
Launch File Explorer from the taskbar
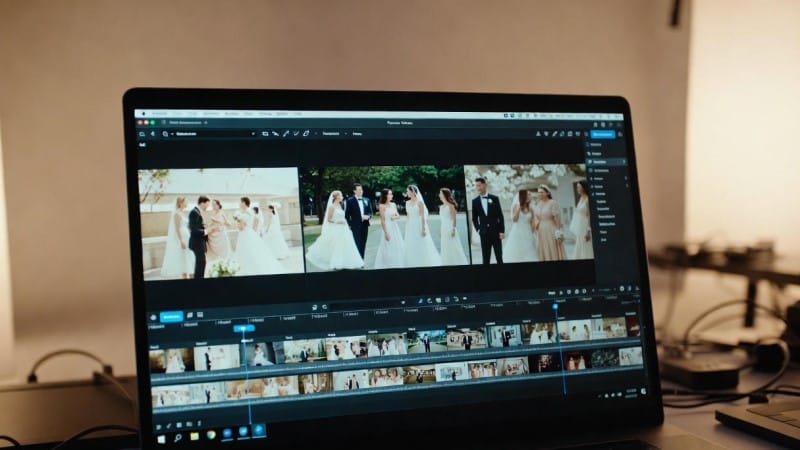click(x=194, y=436)
